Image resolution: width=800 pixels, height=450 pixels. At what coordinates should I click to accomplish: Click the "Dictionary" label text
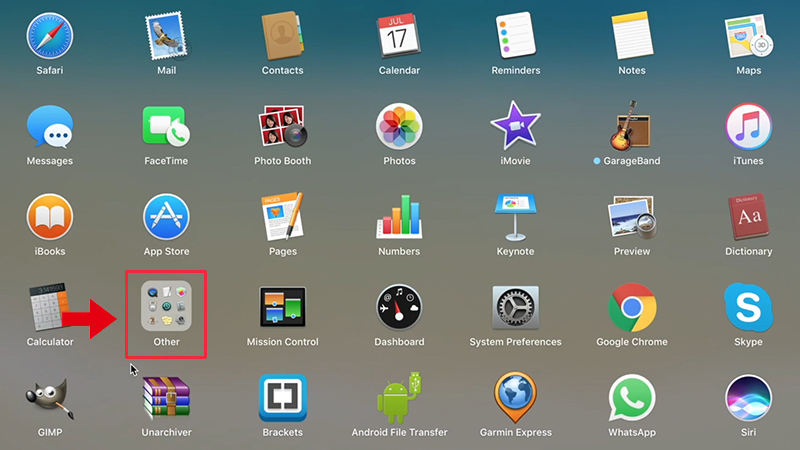(x=748, y=252)
